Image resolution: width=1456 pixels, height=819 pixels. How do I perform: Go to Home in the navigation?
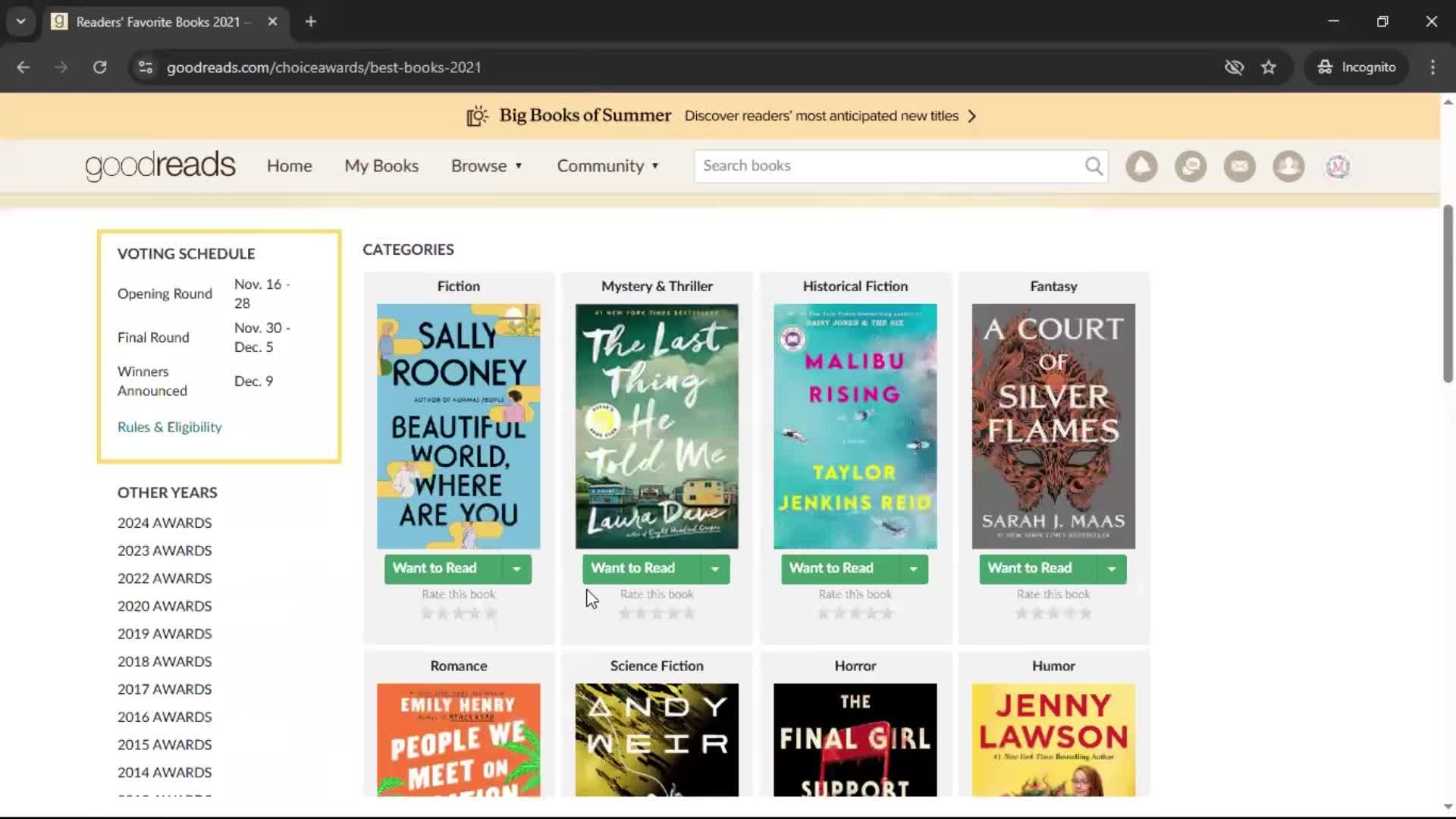coord(289,166)
